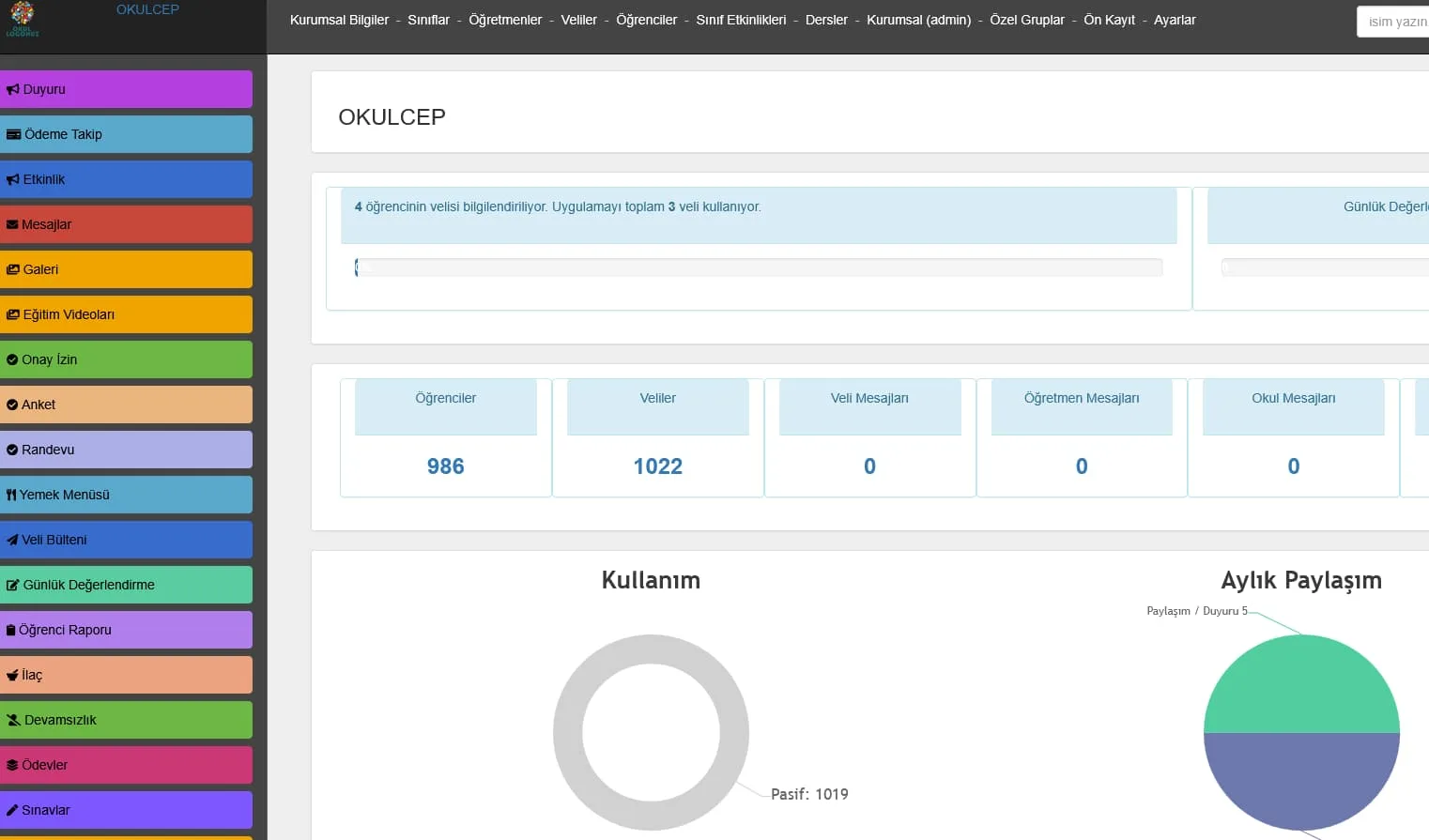Click the Randevu check-circle icon
Screen dimensions: 1429x840
tap(12, 451)
